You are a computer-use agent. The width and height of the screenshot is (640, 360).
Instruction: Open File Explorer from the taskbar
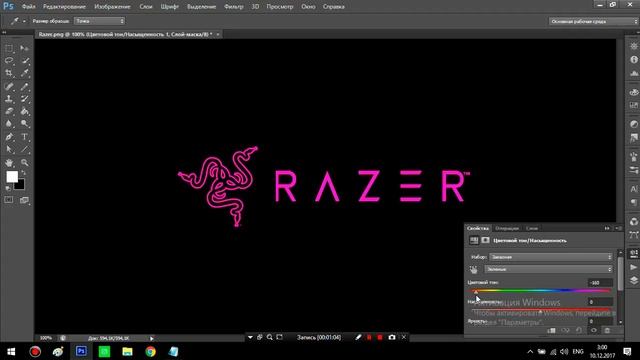(x=127, y=351)
